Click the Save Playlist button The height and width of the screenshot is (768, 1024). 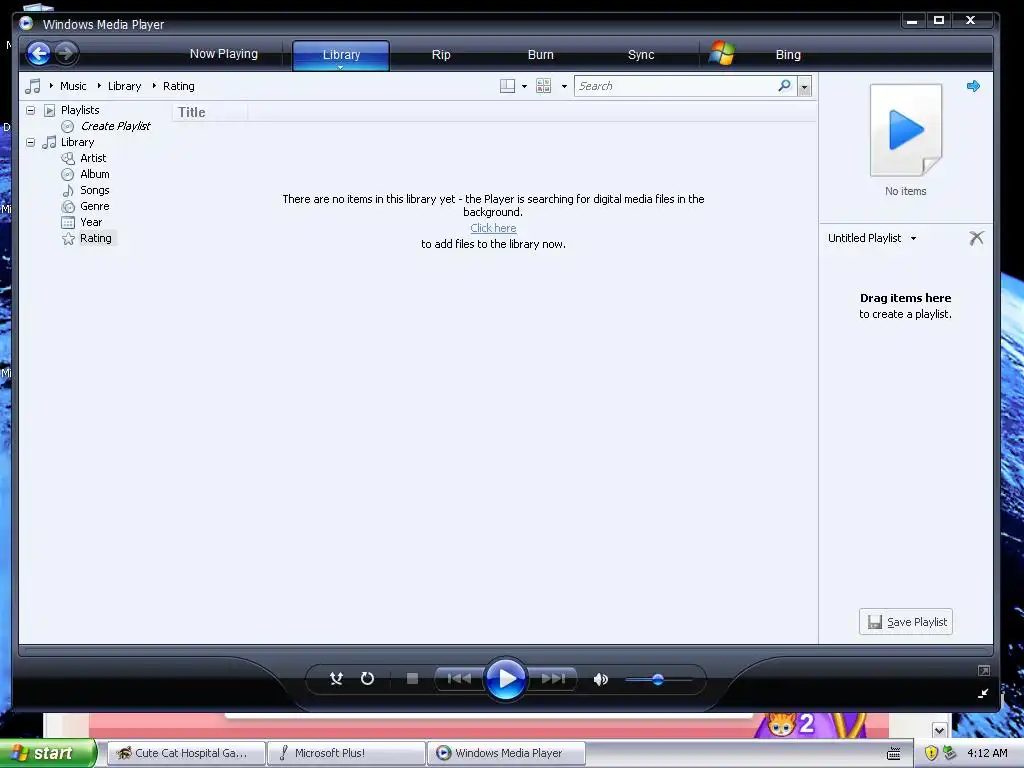(x=906, y=622)
